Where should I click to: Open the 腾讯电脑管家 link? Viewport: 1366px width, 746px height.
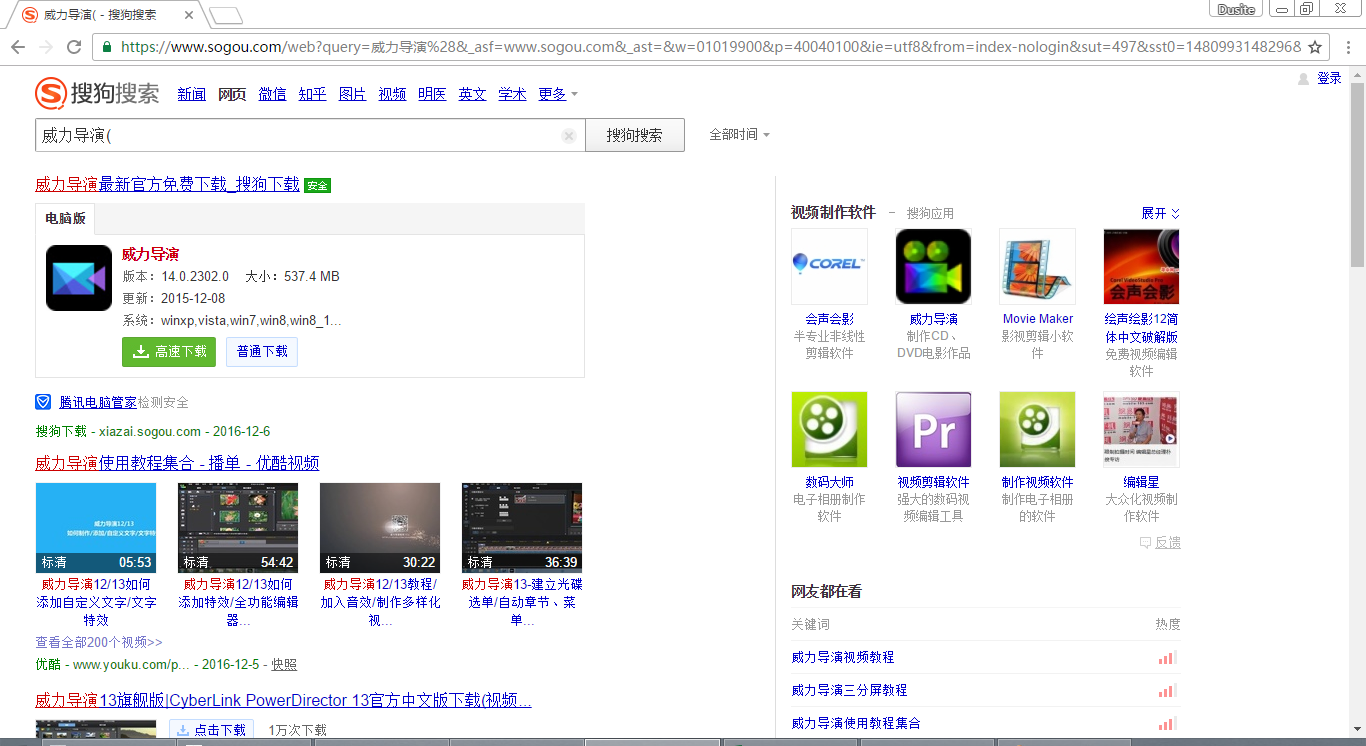98,402
